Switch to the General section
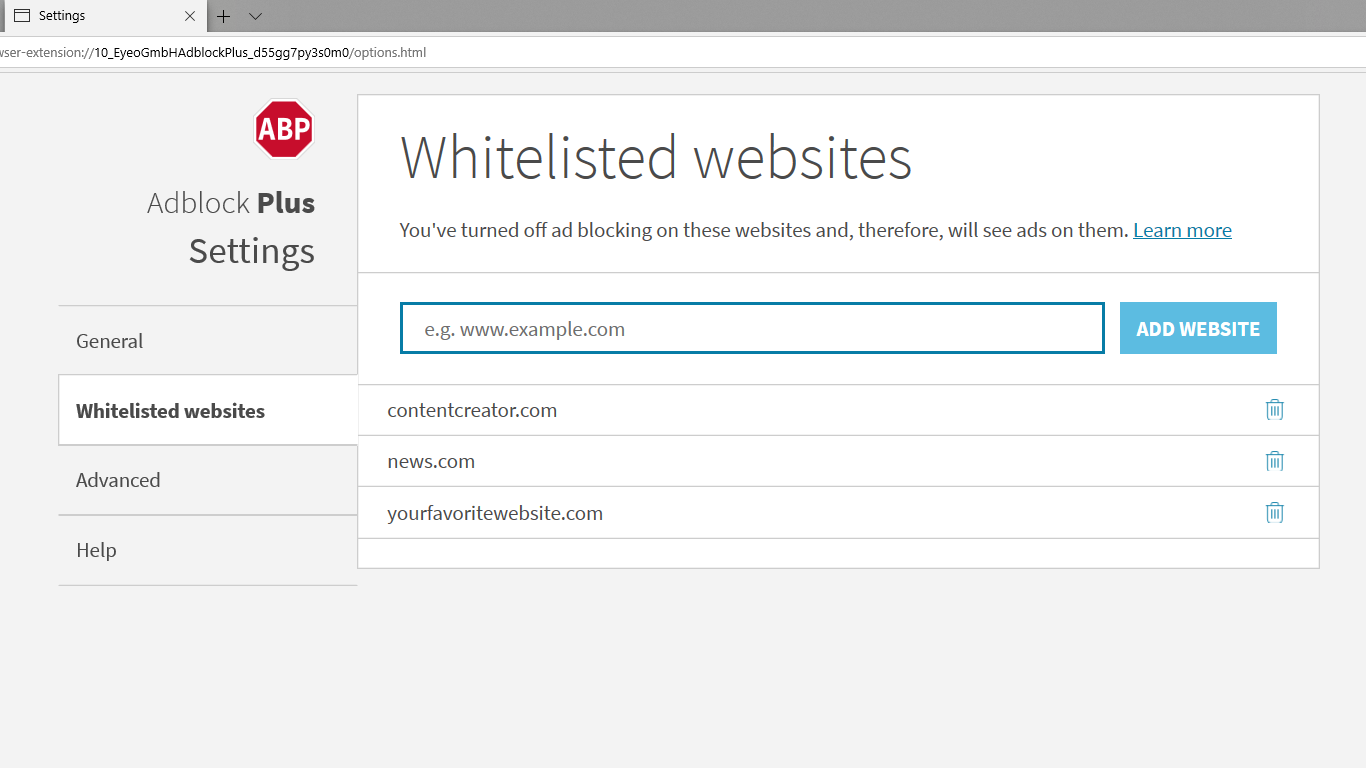1366x768 pixels. [109, 341]
